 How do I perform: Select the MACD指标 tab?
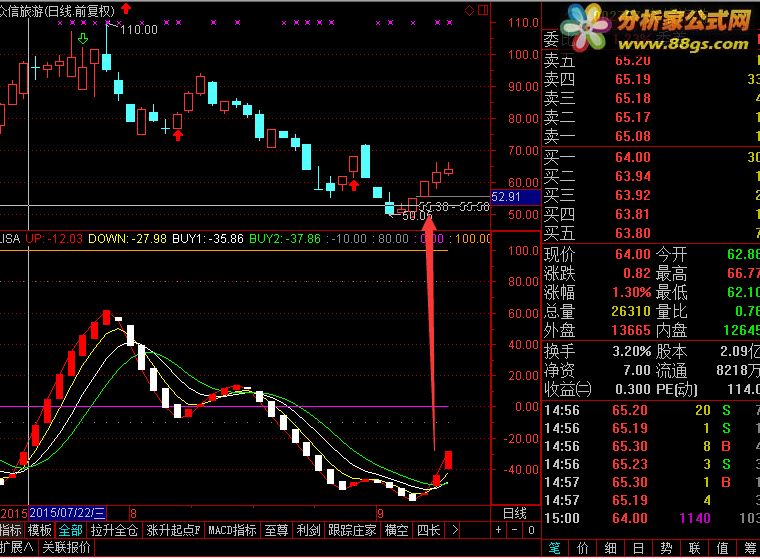click(x=232, y=530)
